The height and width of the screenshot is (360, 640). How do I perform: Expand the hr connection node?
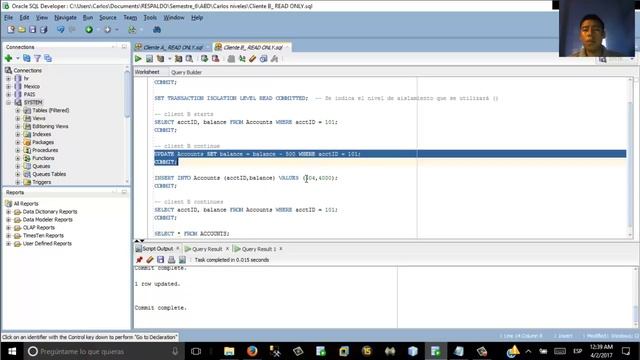[8, 78]
